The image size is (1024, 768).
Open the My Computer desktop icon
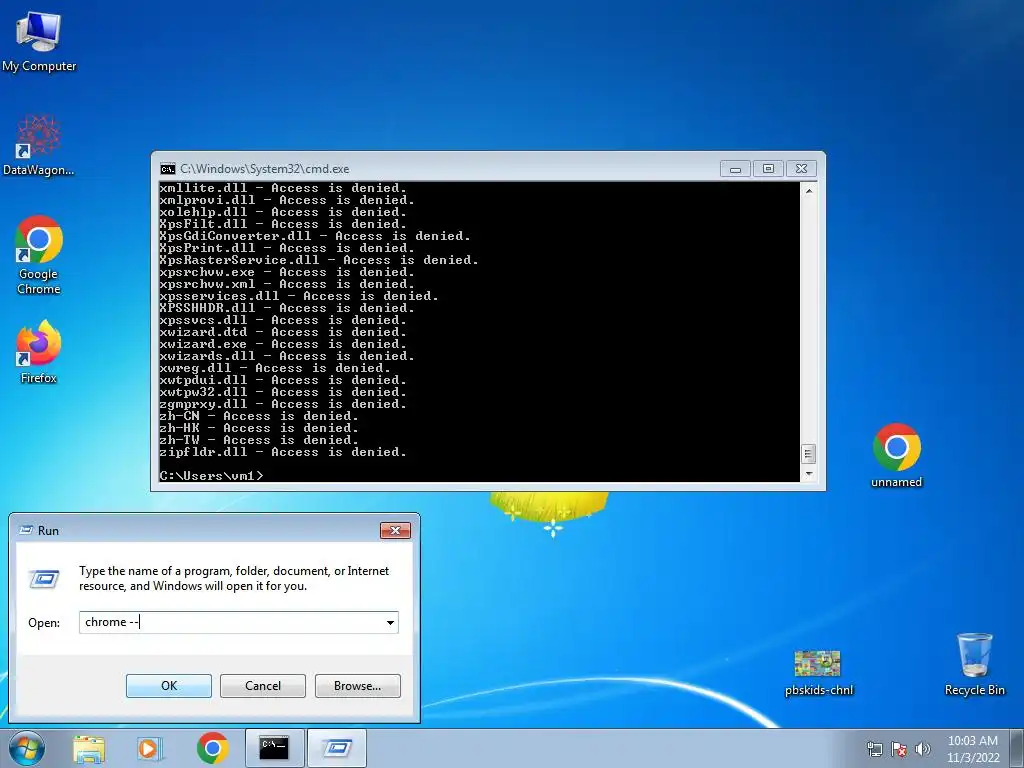point(39,42)
